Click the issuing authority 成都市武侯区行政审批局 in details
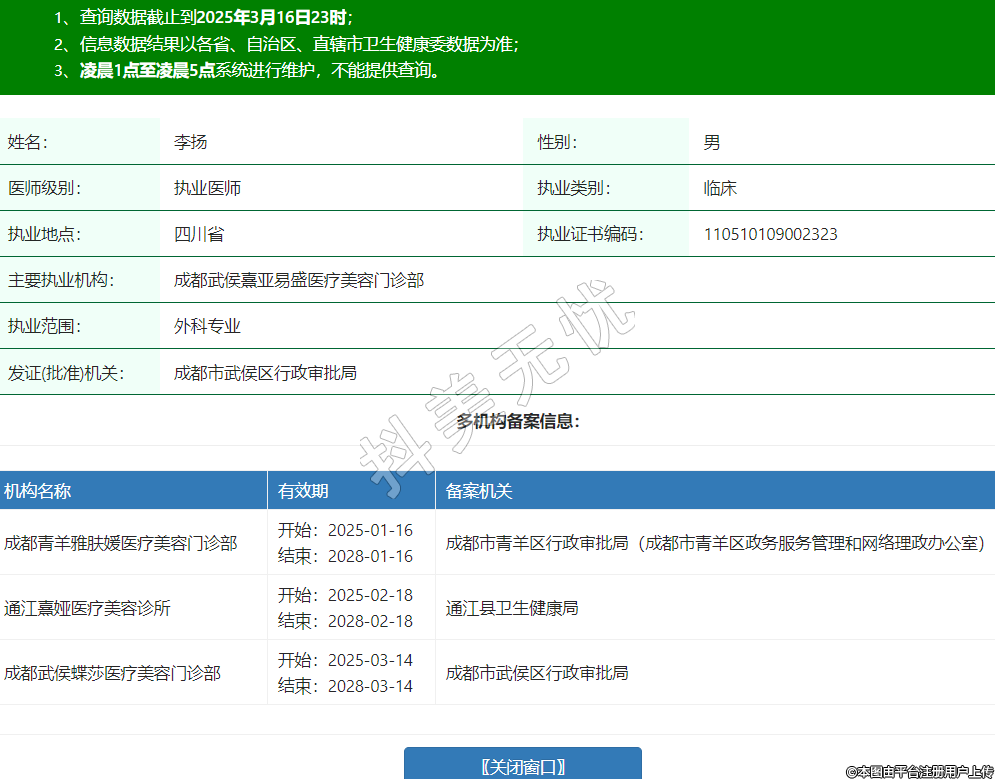 (x=265, y=374)
